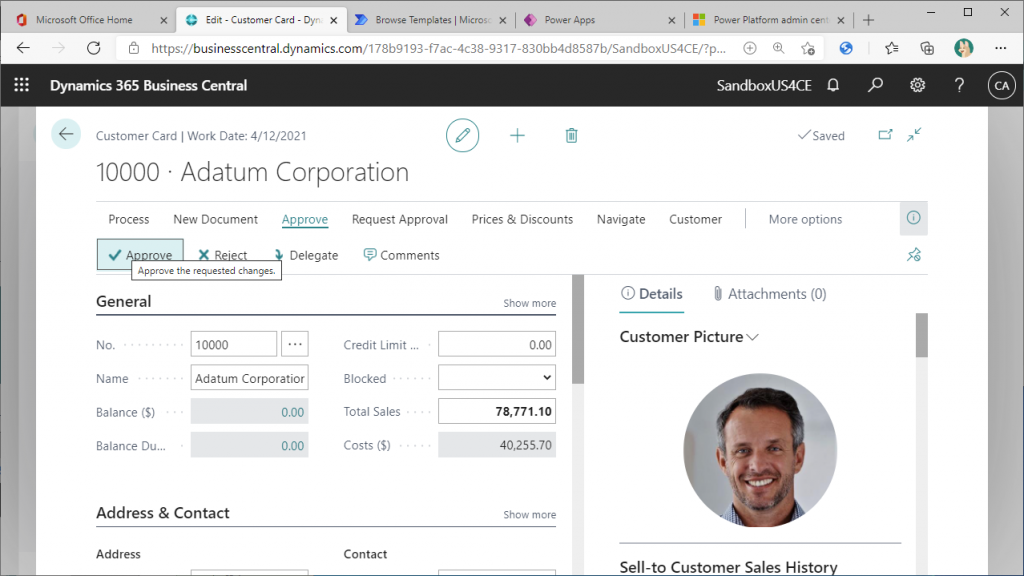Click the Dynamics 365 Business Central title
Screen dimensions: 1024x576
tap(148, 86)
